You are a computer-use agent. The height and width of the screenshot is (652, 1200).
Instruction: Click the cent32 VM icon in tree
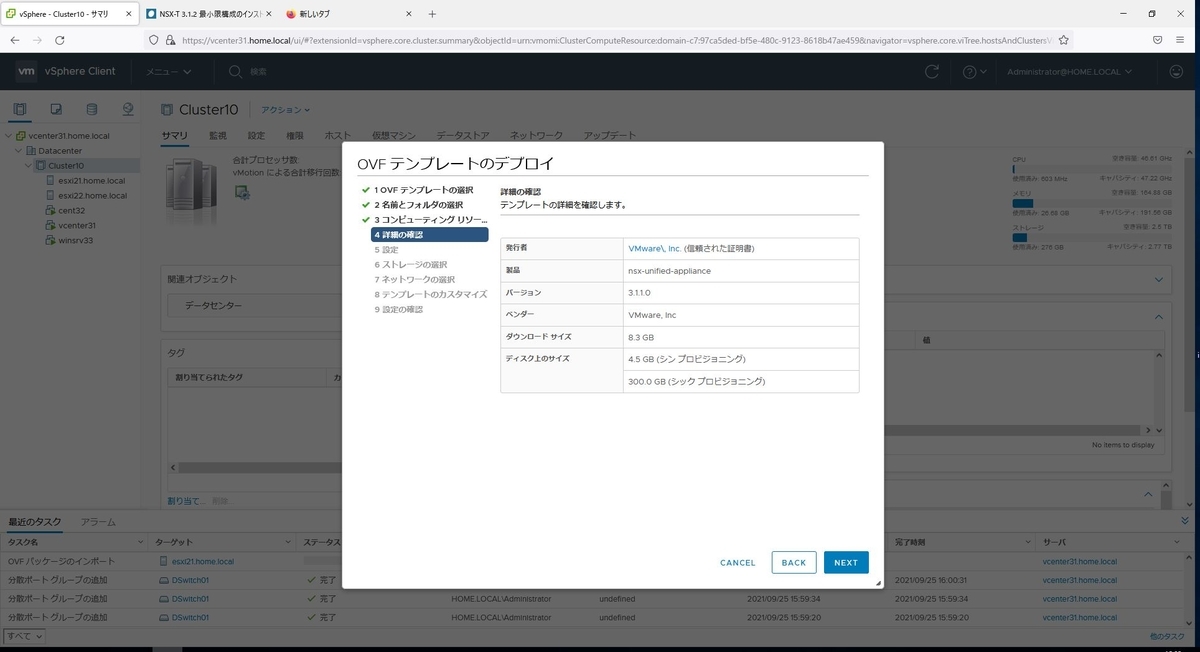(50, 211)
